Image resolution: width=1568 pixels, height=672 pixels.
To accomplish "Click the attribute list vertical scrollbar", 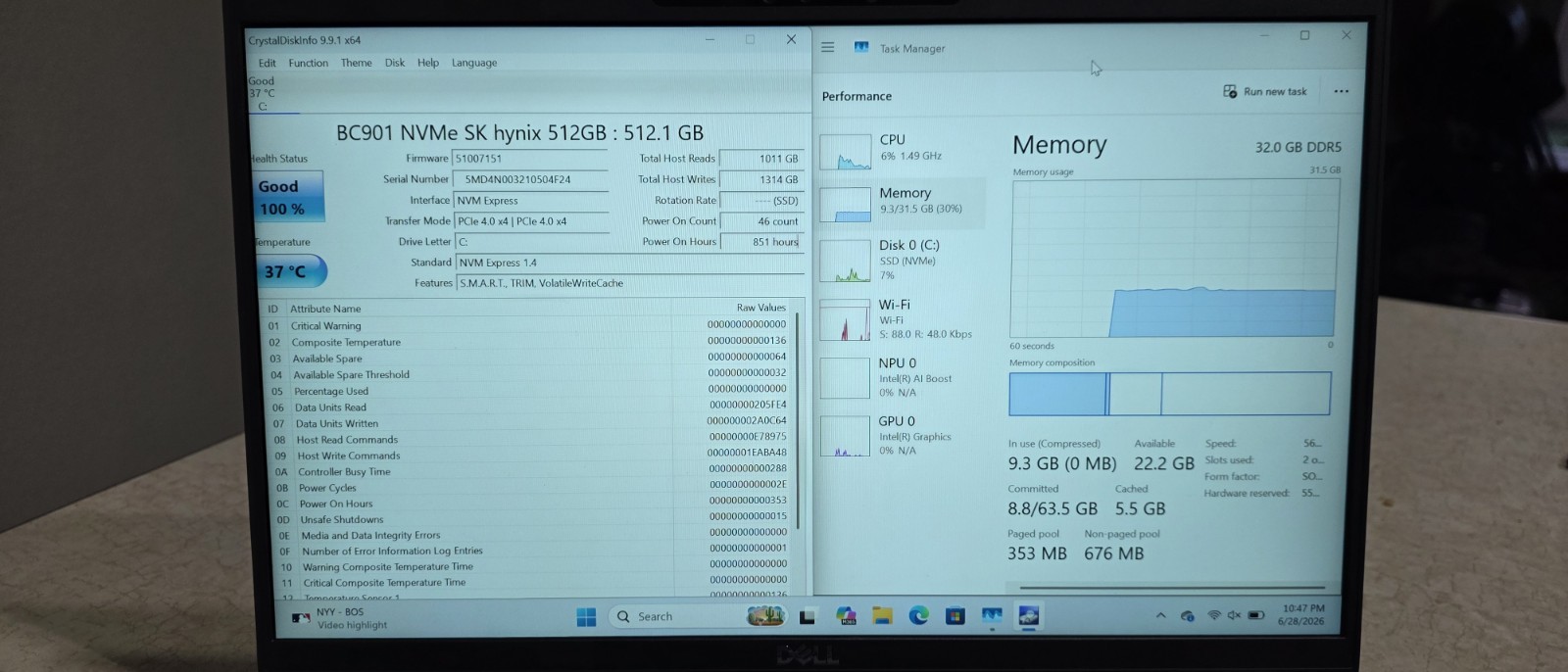I will [x=800, y=421].
